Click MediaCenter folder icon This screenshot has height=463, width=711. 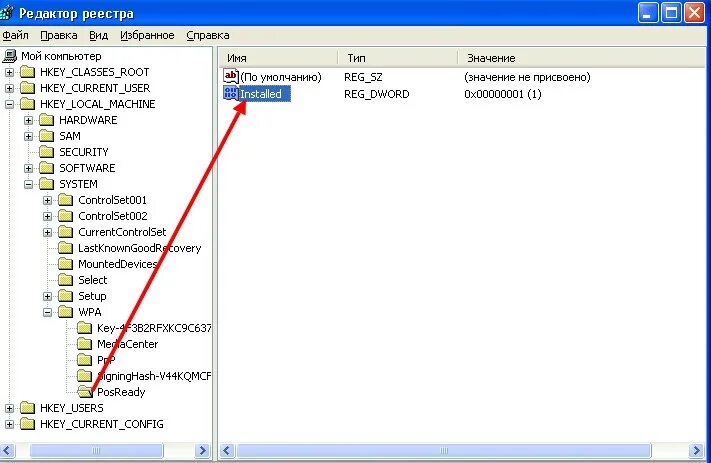[85, 344]
